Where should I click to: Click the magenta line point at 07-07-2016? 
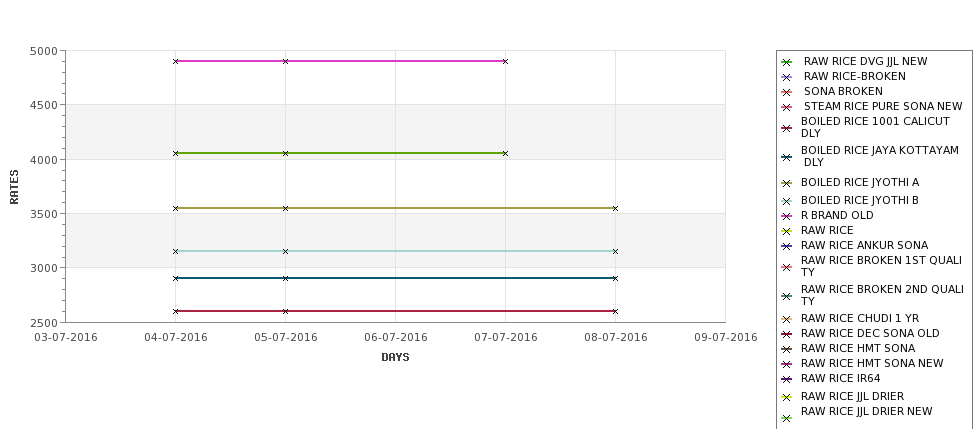click(x=505, y=61)
